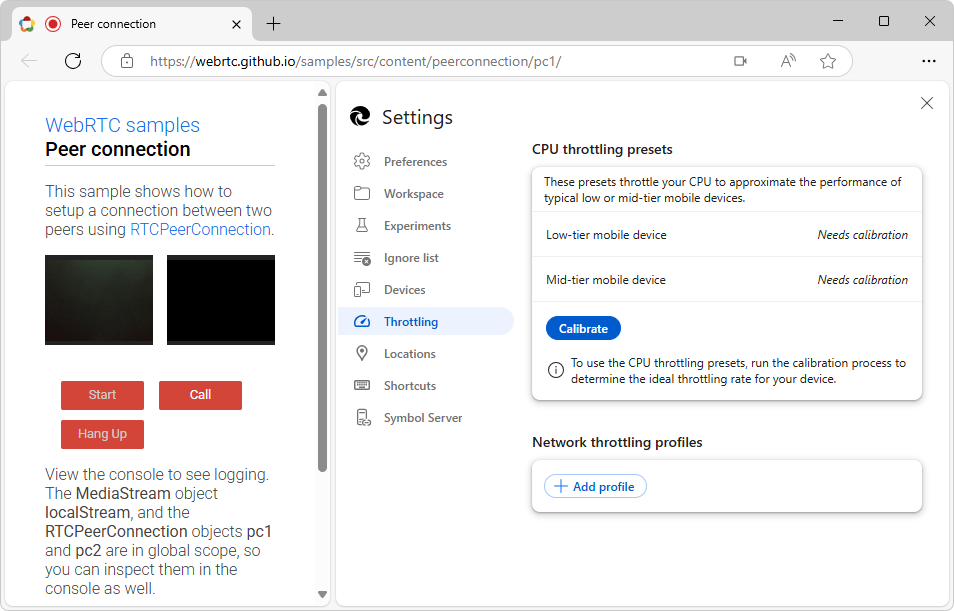Screen dimensions: 954x611
Task: Select the Symbol Server settings icon
Action: tap(362, 417)
